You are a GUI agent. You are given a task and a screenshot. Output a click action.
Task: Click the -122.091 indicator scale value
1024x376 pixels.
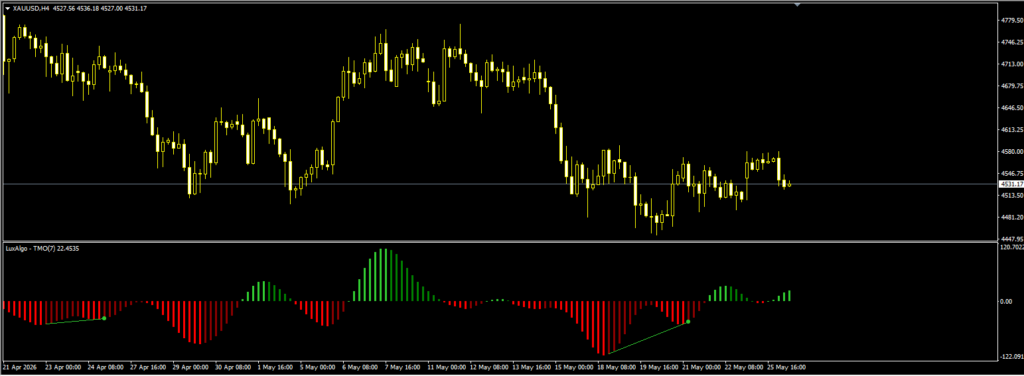tap(1012, 356)
